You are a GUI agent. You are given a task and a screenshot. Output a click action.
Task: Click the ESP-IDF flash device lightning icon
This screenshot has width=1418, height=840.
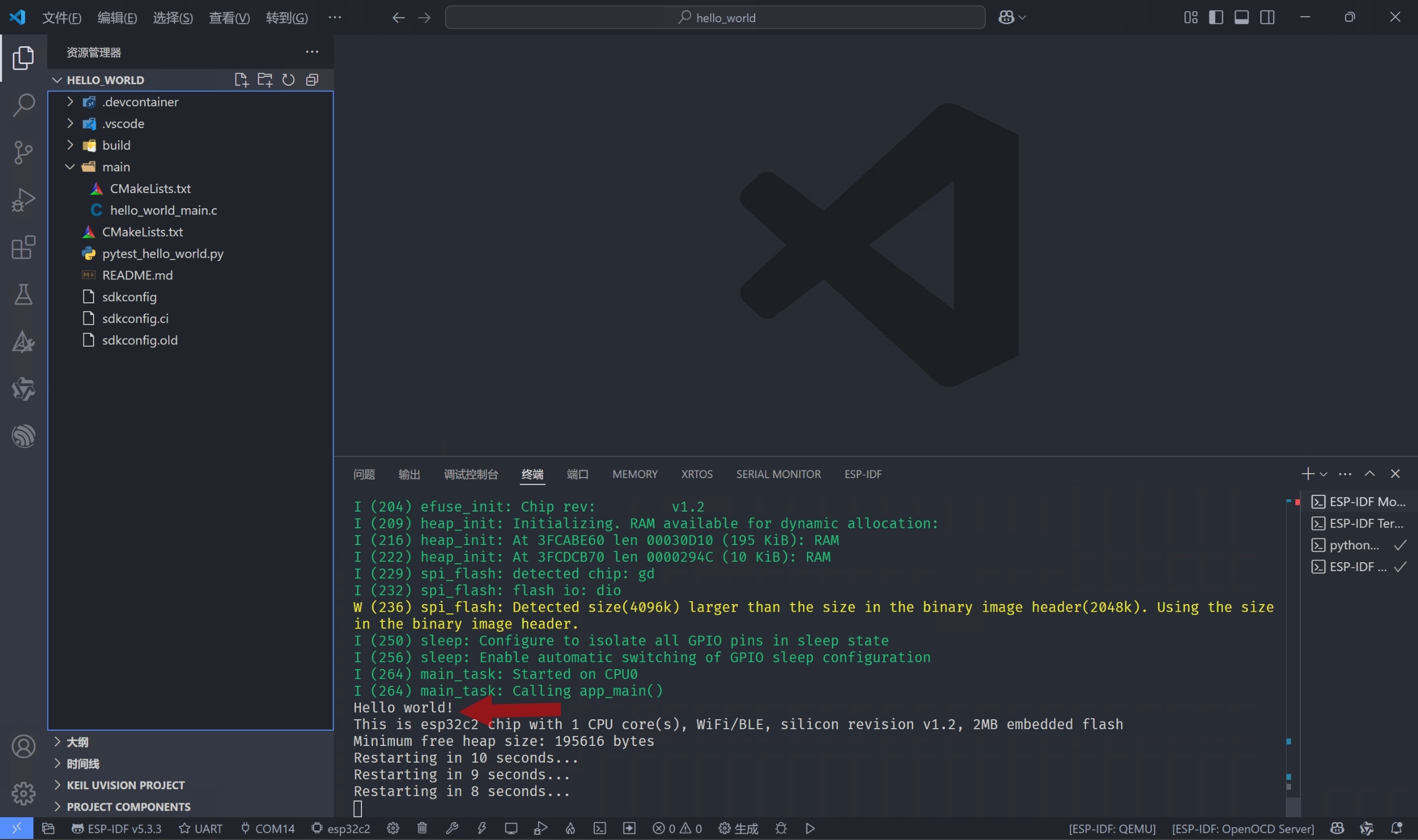tap(482, 828)
